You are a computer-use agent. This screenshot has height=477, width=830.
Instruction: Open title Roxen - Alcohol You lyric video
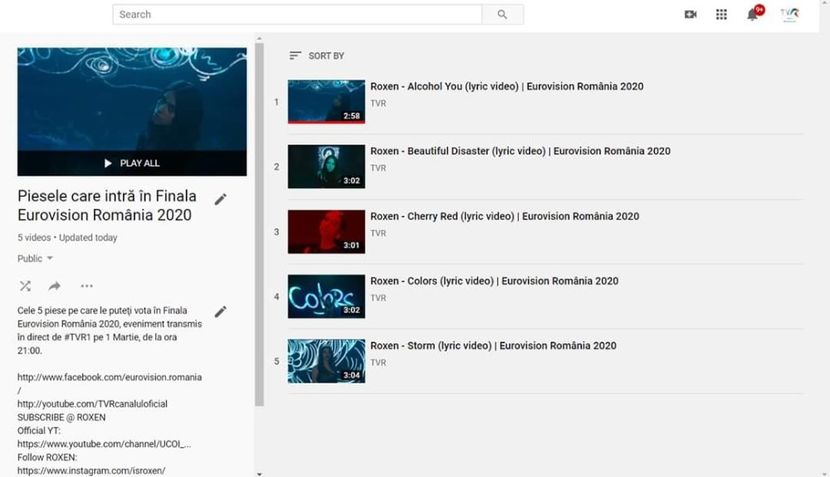click(507, 86)
